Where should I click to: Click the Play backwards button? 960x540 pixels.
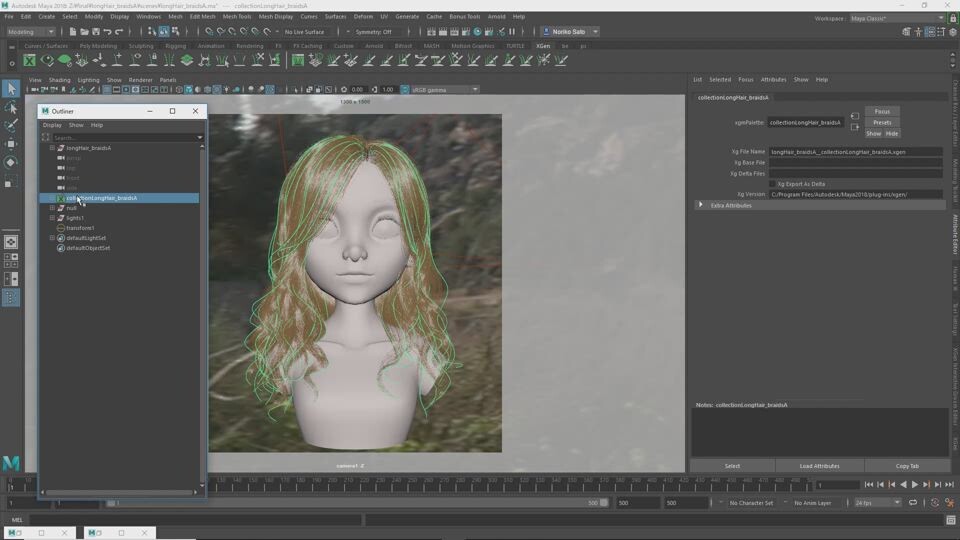pyautogui.click(x=903, y=485)
